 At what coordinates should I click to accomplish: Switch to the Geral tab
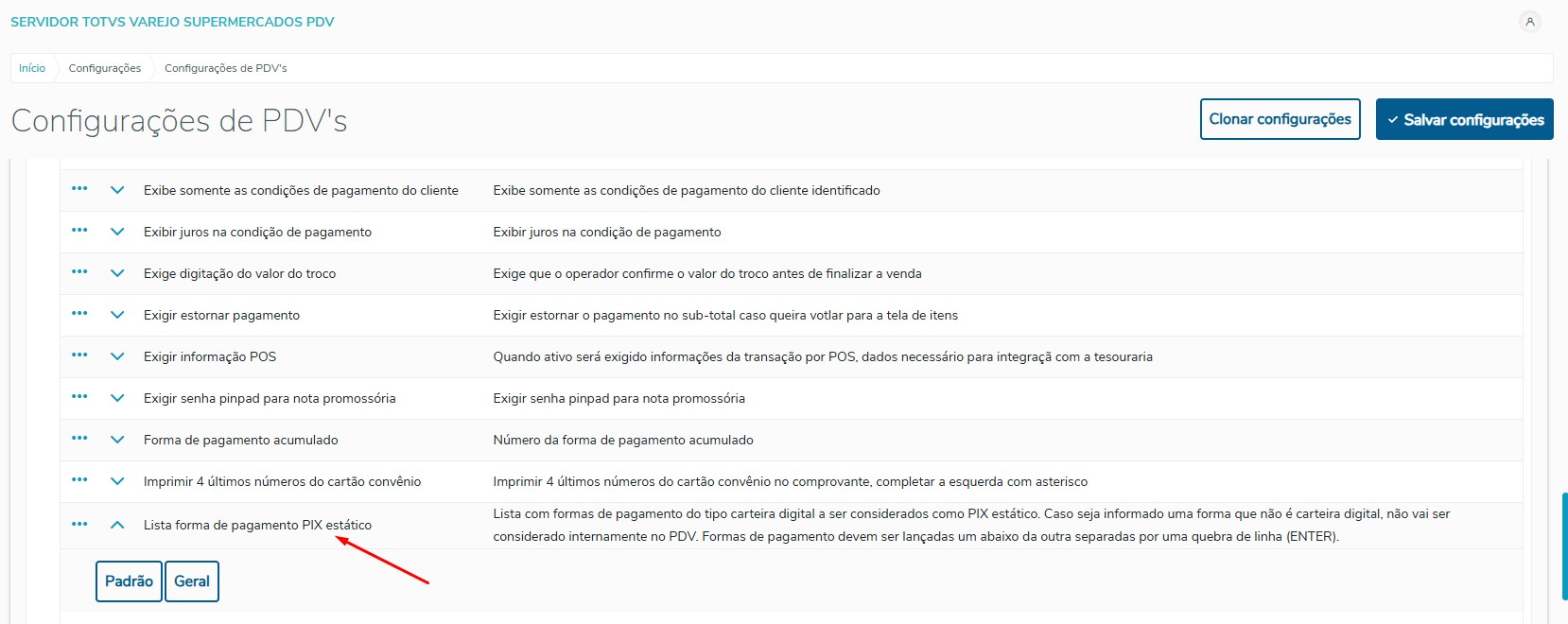pos(192,581)
